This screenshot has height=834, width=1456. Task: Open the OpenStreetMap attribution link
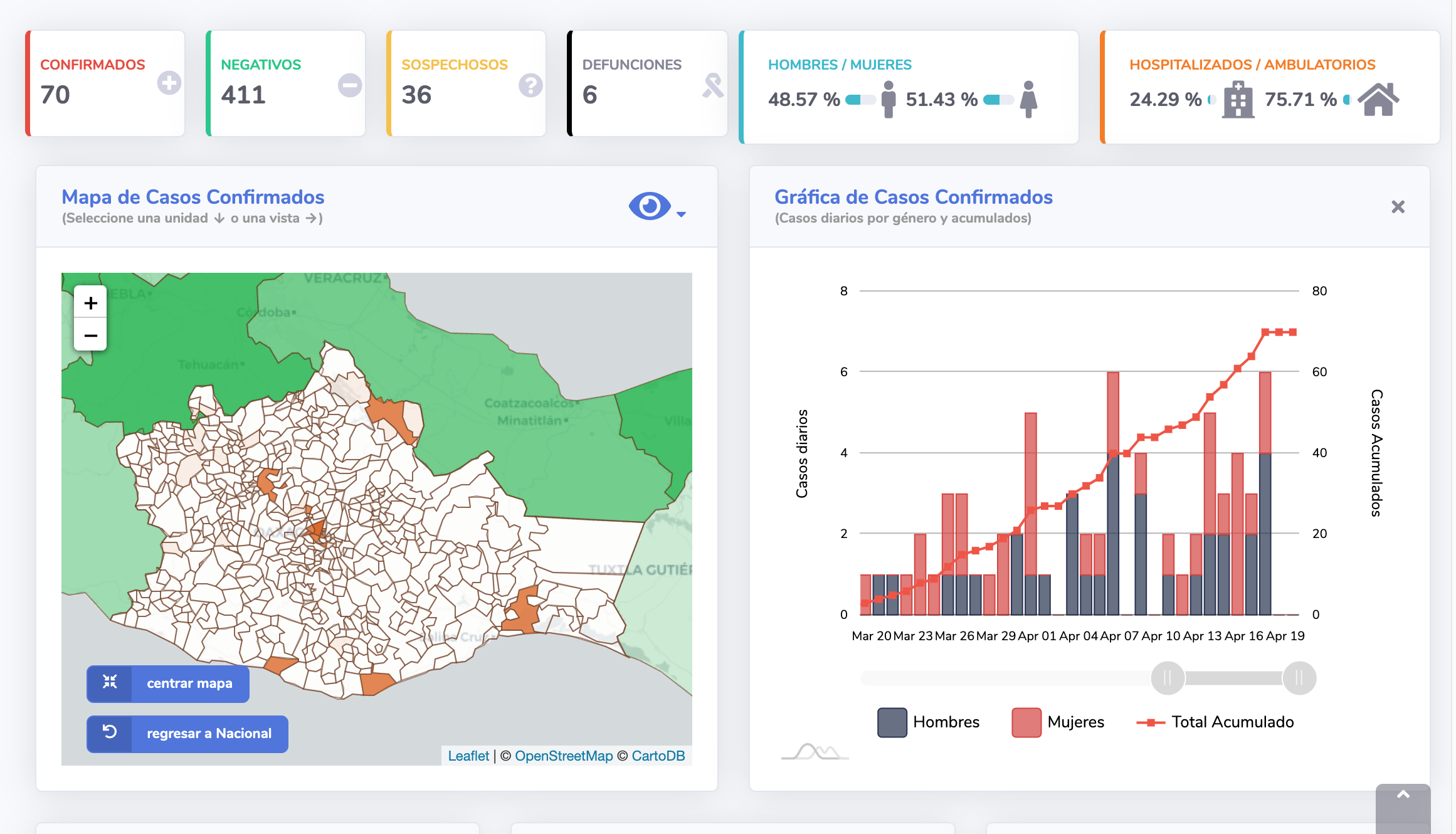(563, 756)
